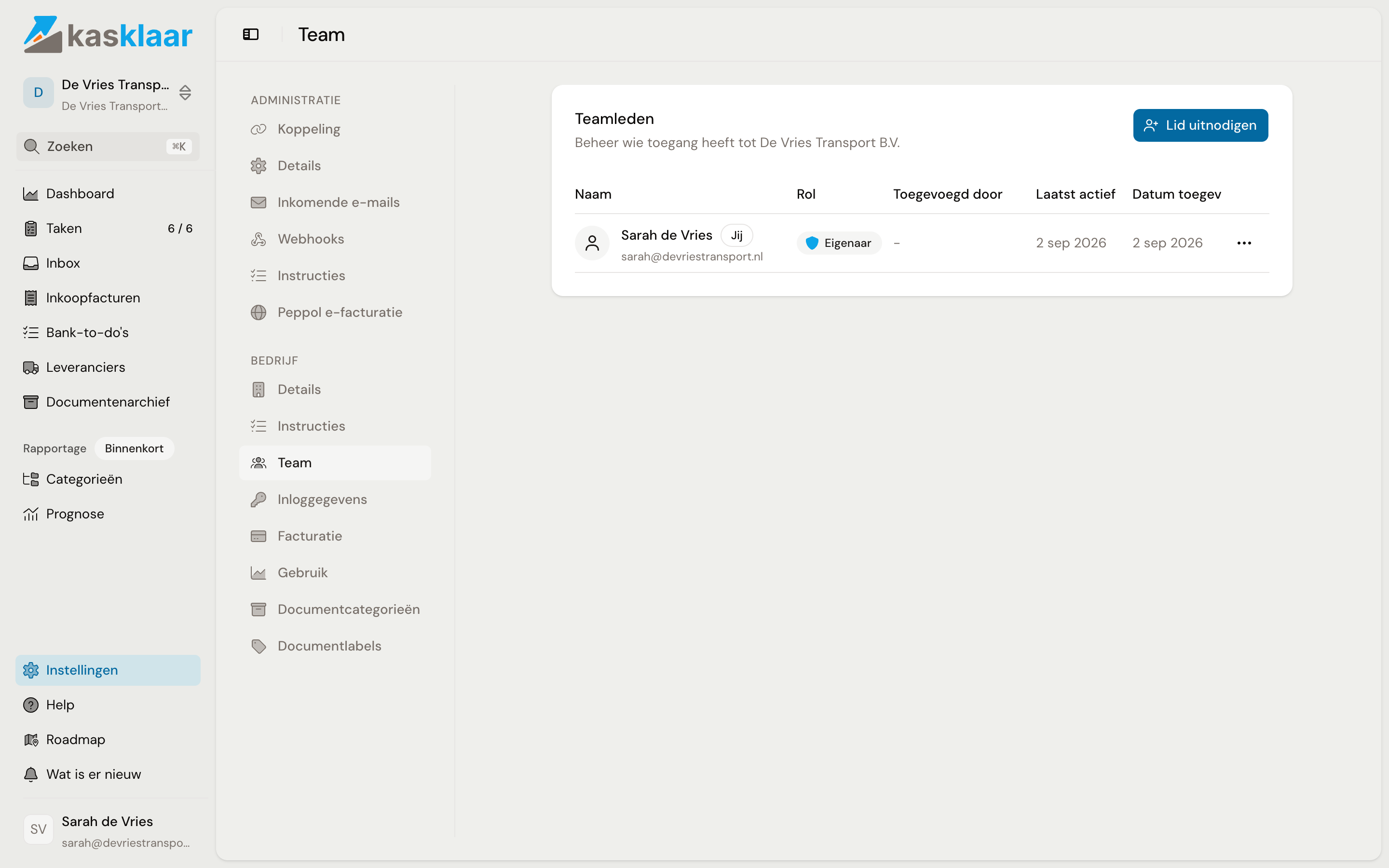Click the Prognose chart icon

tap(30, 514)
